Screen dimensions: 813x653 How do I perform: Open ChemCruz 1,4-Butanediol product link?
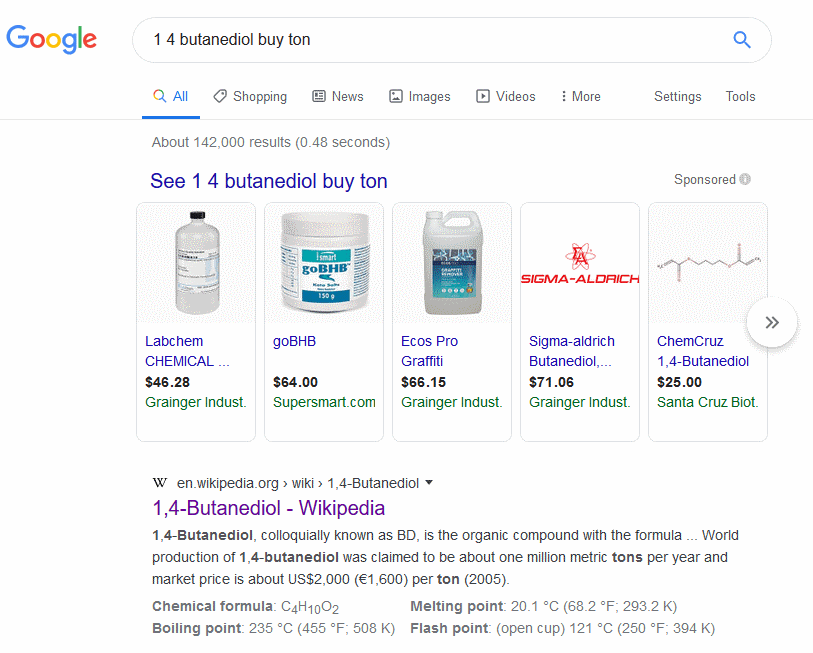point(703,351)
